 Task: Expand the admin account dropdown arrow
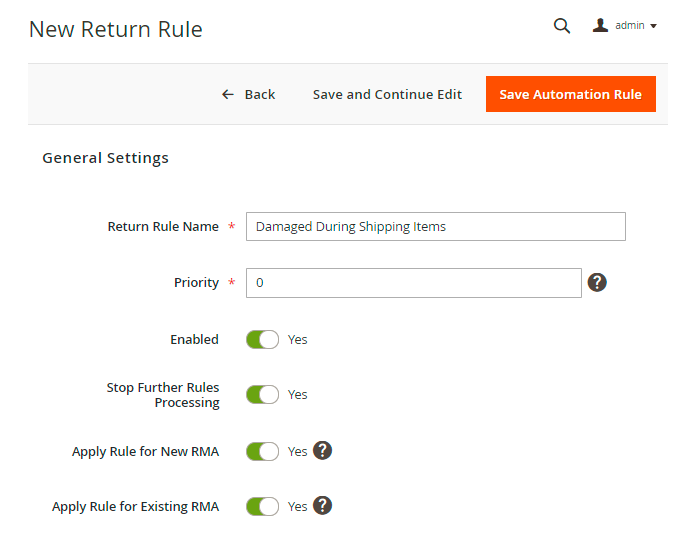(653, 26)
